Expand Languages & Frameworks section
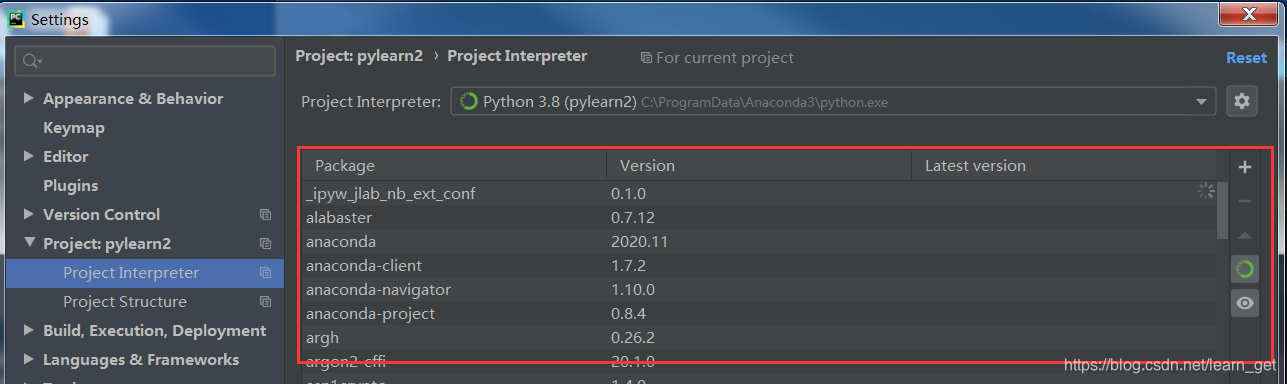Viewport: 1287px width, 384px height. [x=28, y=359]
